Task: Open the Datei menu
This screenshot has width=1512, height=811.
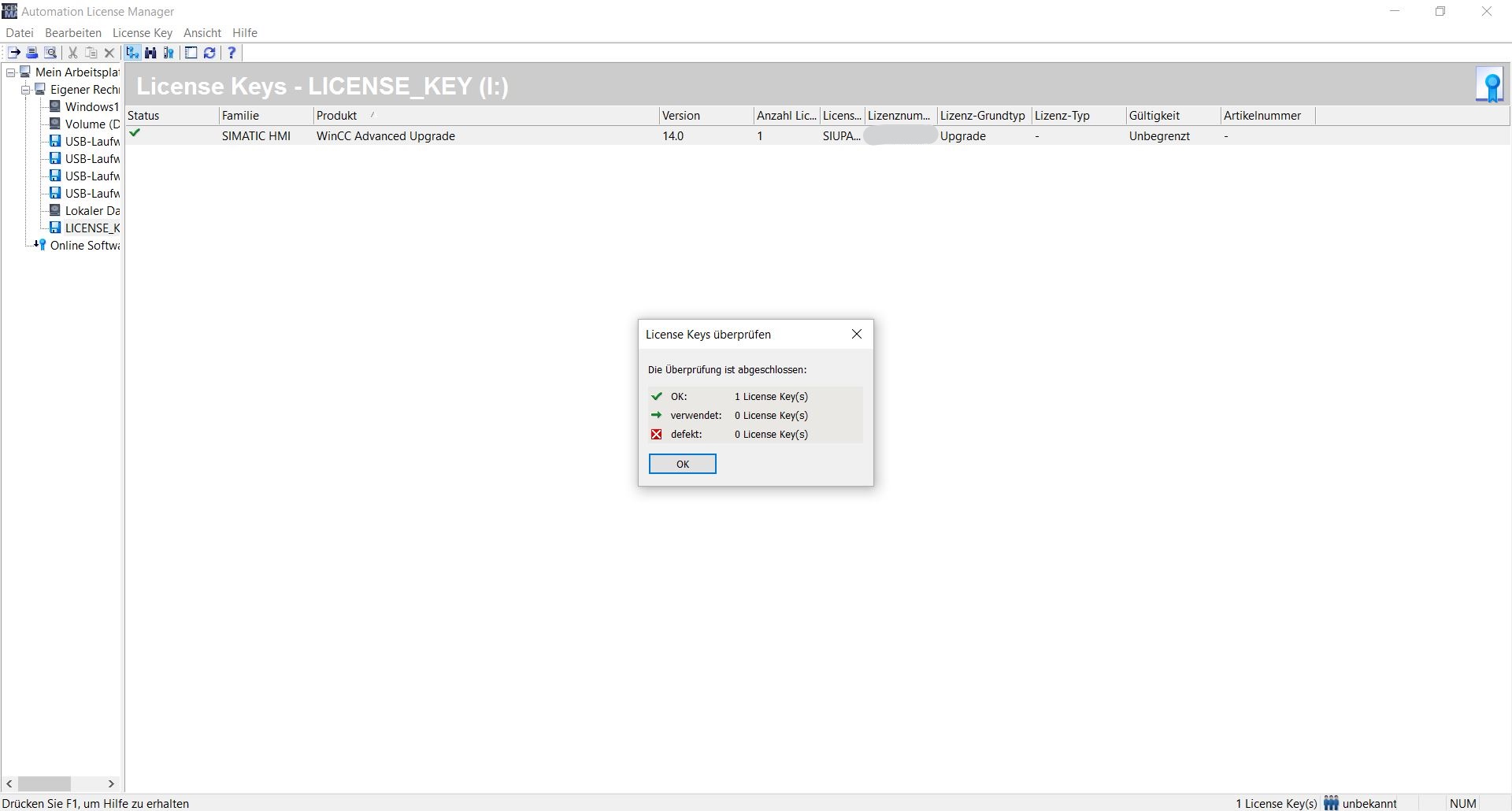Action: click(20, 33)
